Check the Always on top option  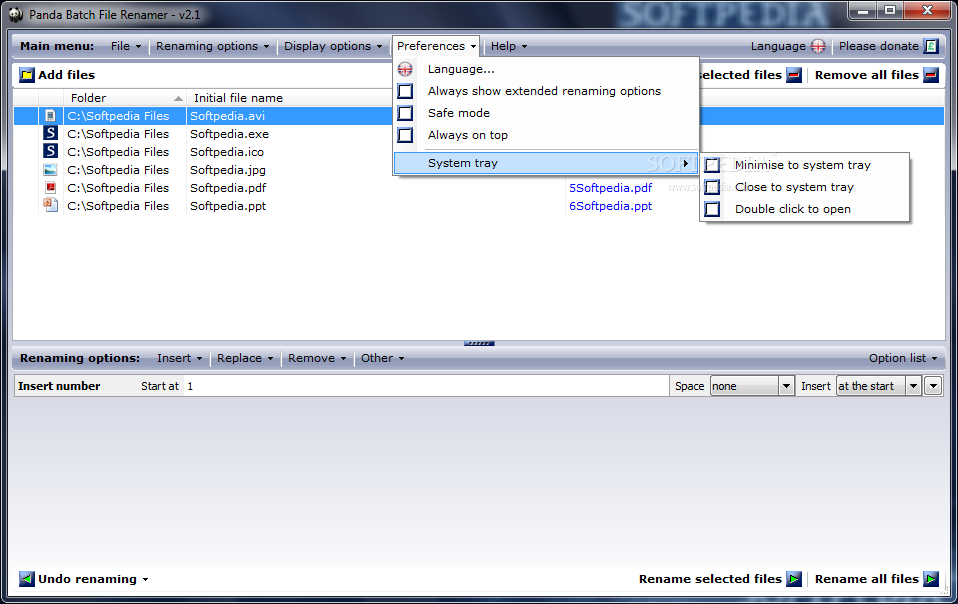(405, 135)
